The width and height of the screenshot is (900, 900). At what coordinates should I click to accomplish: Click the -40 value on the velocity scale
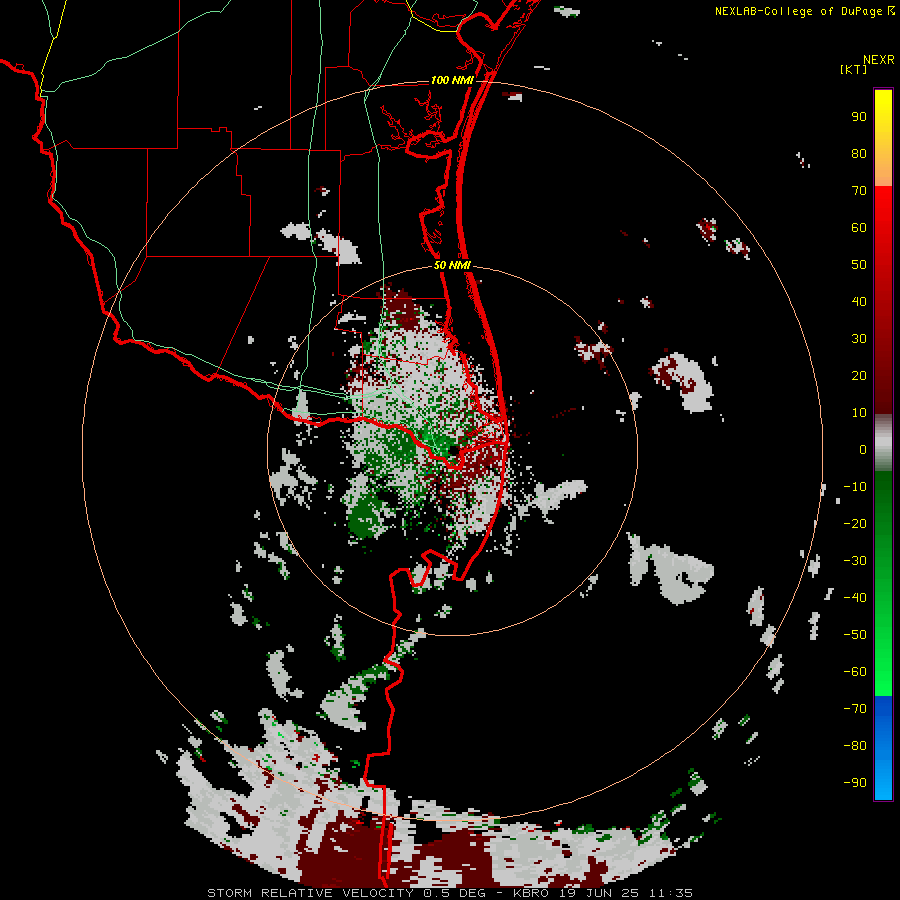(x=855, y=598)
